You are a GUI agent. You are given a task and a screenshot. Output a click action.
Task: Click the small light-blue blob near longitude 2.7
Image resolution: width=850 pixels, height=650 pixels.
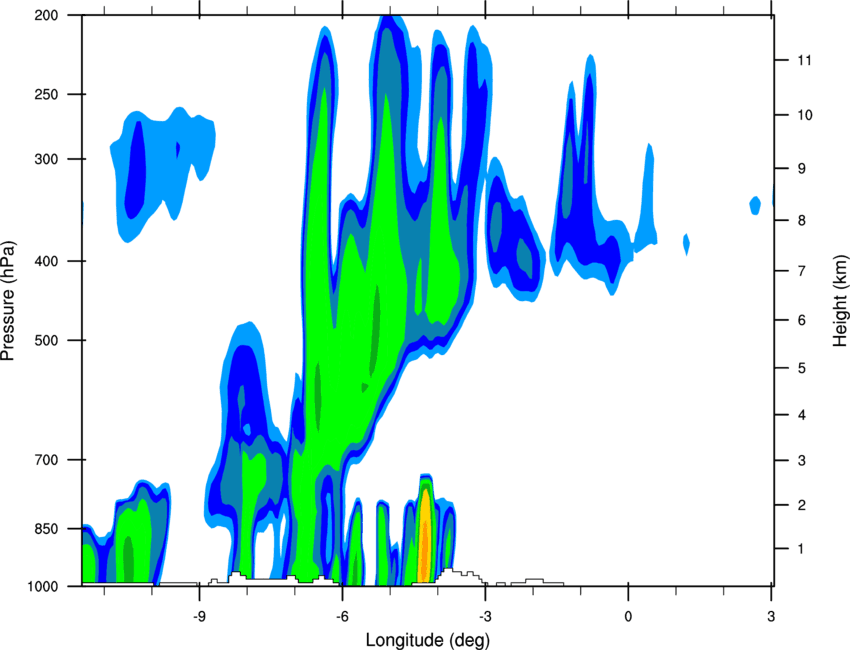pyautogui.click(x=755, y=205)
